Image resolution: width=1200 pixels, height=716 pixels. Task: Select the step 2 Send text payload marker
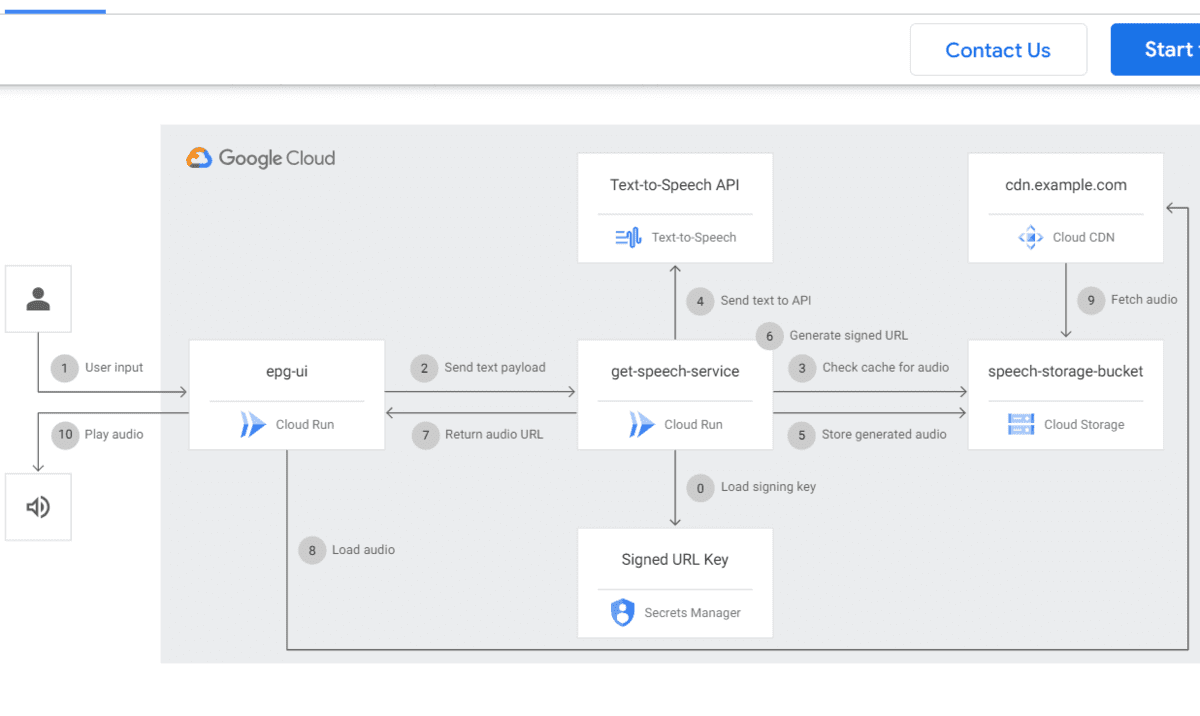point(424,368)
